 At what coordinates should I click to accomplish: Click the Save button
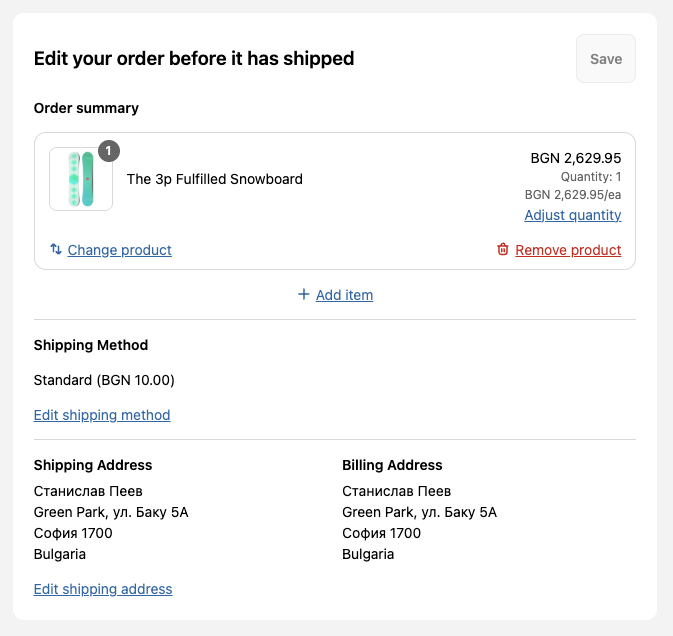606,59
